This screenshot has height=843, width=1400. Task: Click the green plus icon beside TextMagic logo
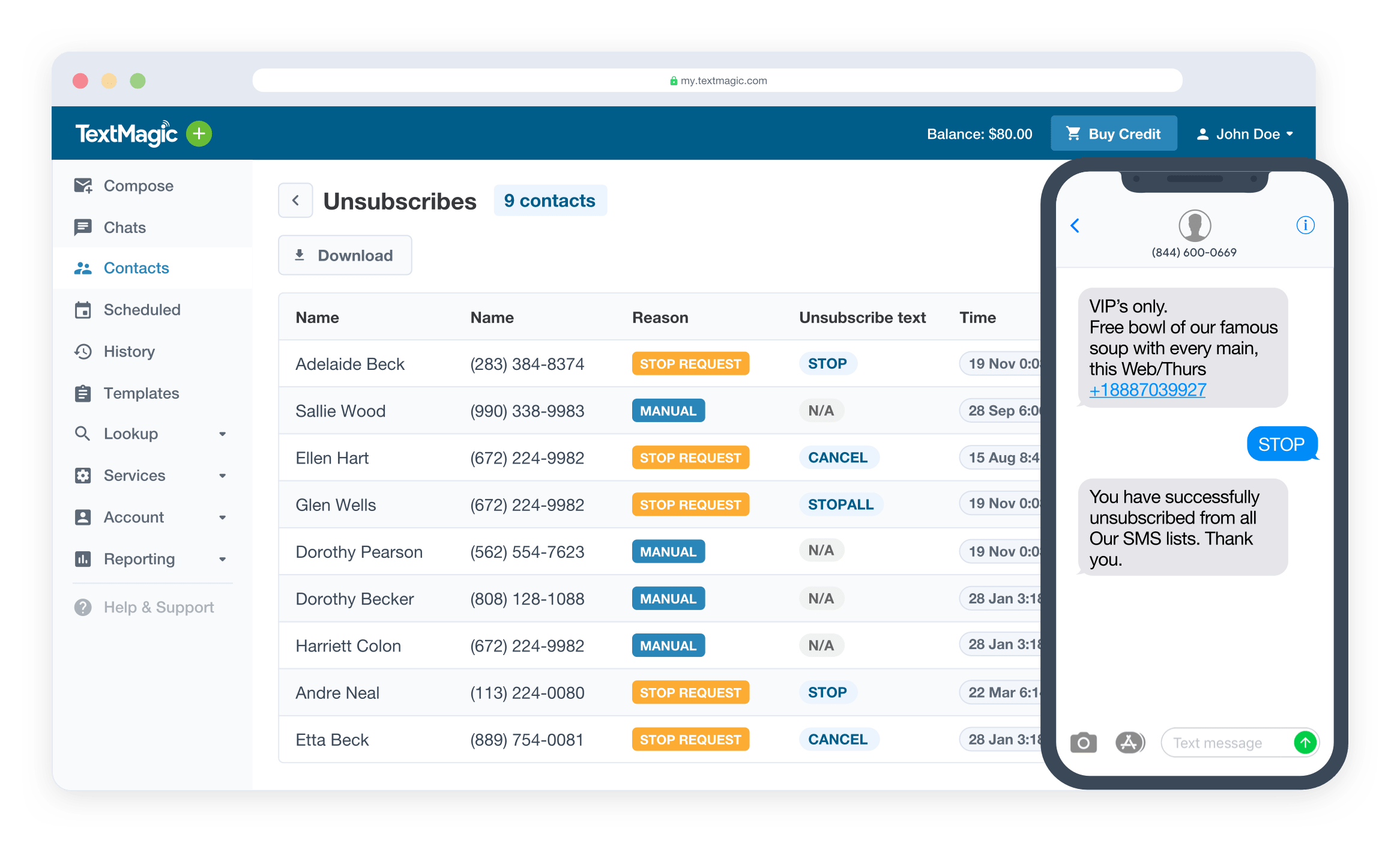(199, 133)
